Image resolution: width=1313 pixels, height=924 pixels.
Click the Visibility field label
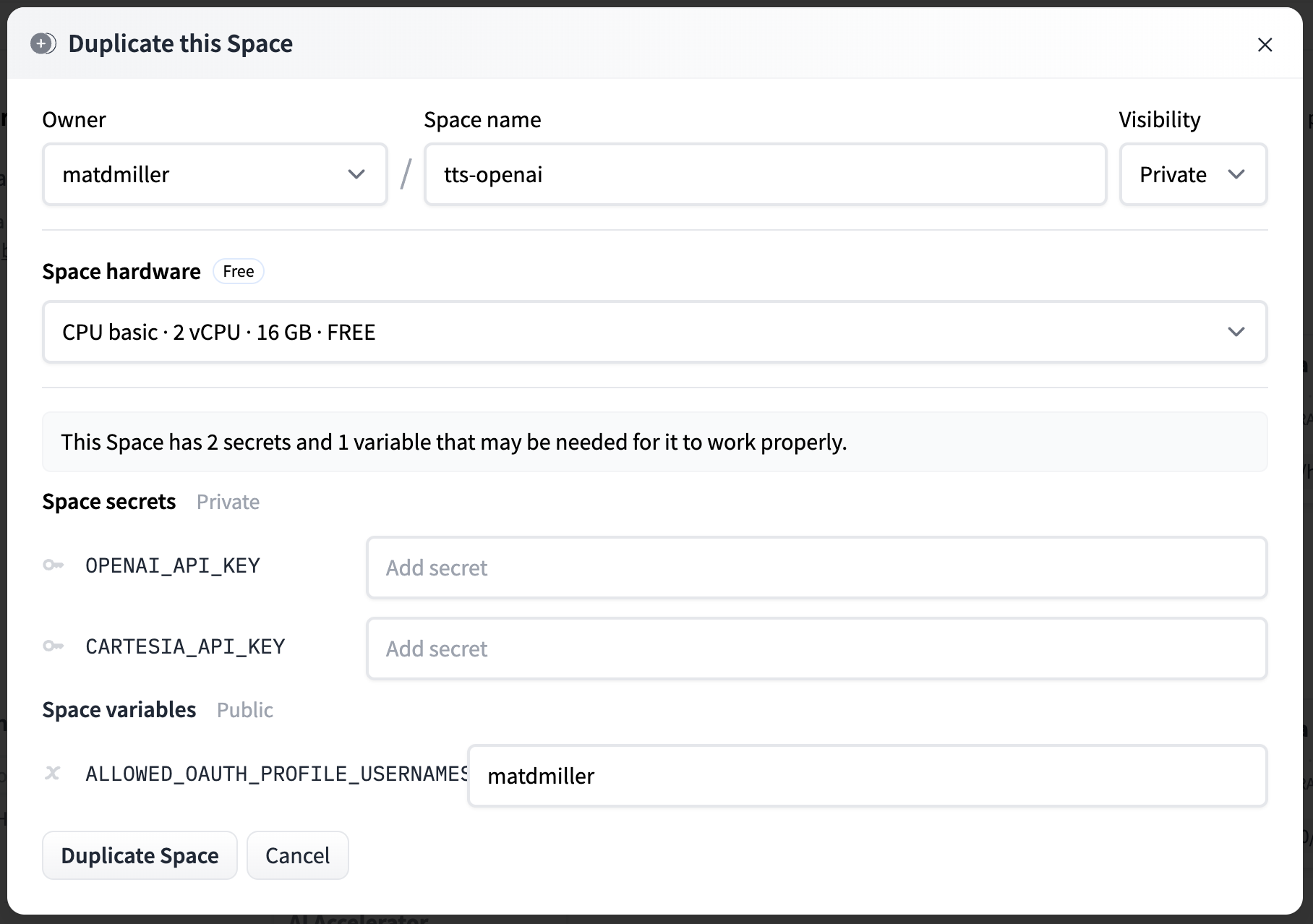(x=1160, y=119)
